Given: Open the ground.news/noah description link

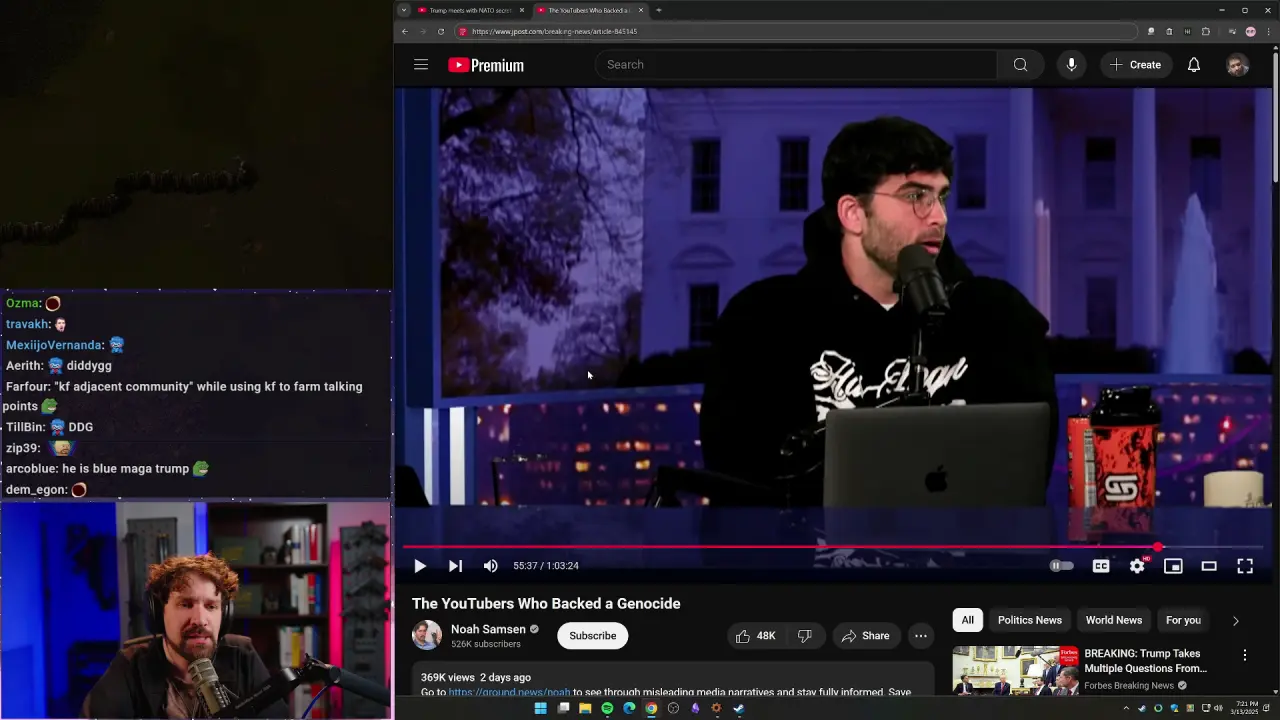Looking at the screenshot, I should click(509, 692).
